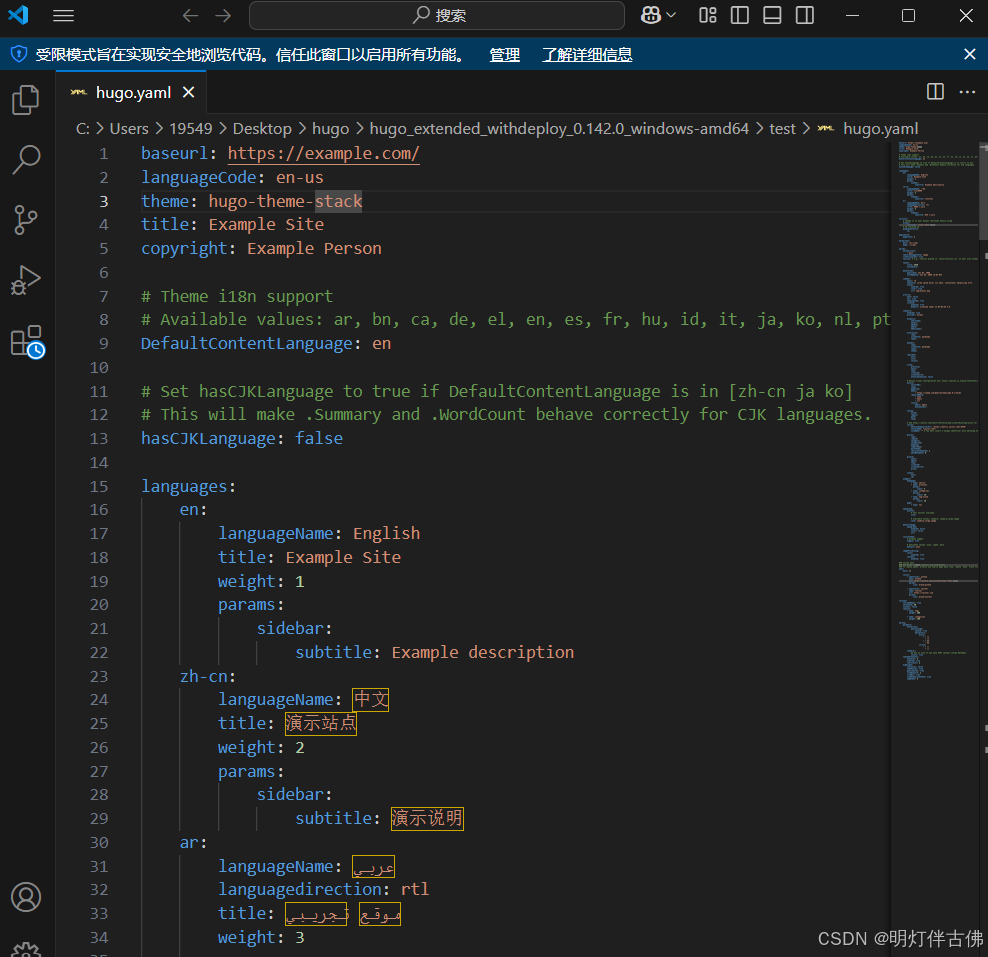Click the title bar search box
Viewport: 988px width, 957px height.
point(437,15)
